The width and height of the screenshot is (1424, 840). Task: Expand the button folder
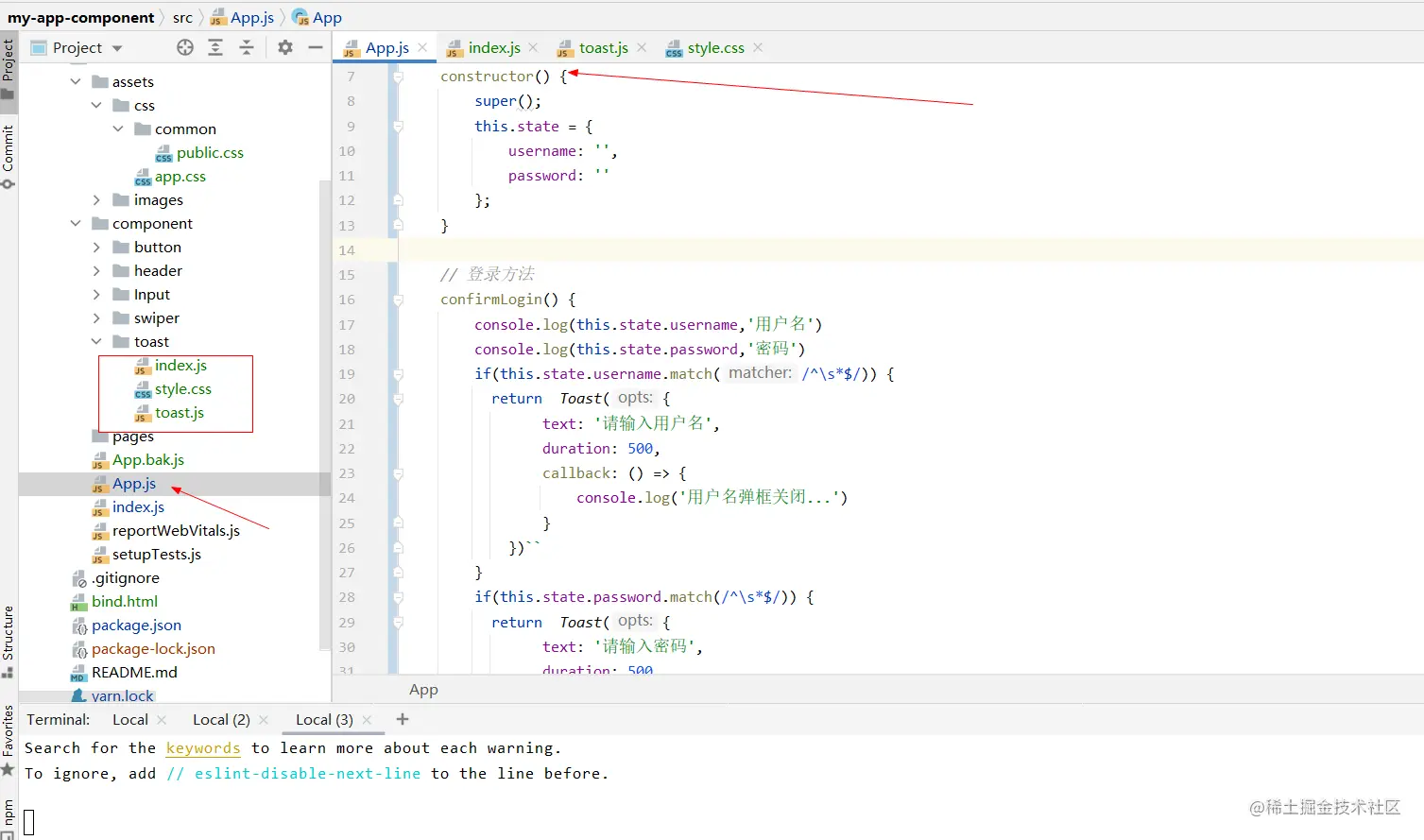pyautogui.click(x=96, y=247)
